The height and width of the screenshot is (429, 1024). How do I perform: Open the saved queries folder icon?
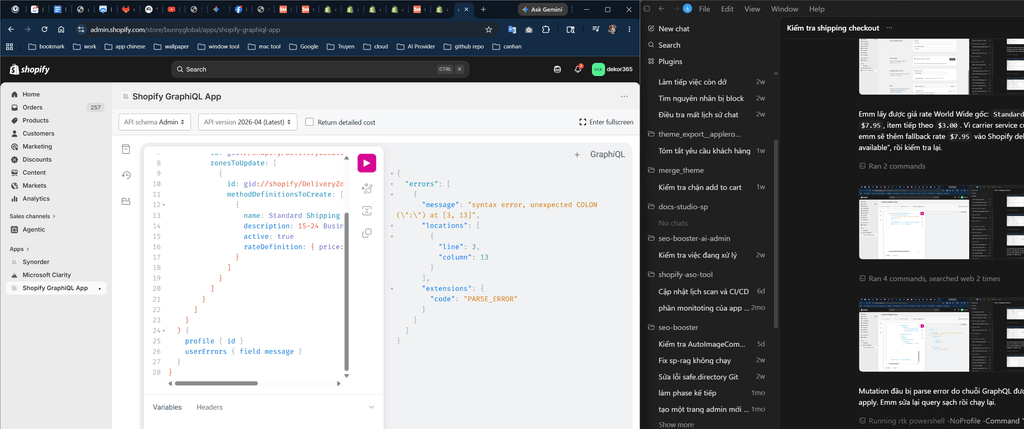(126, 200)
